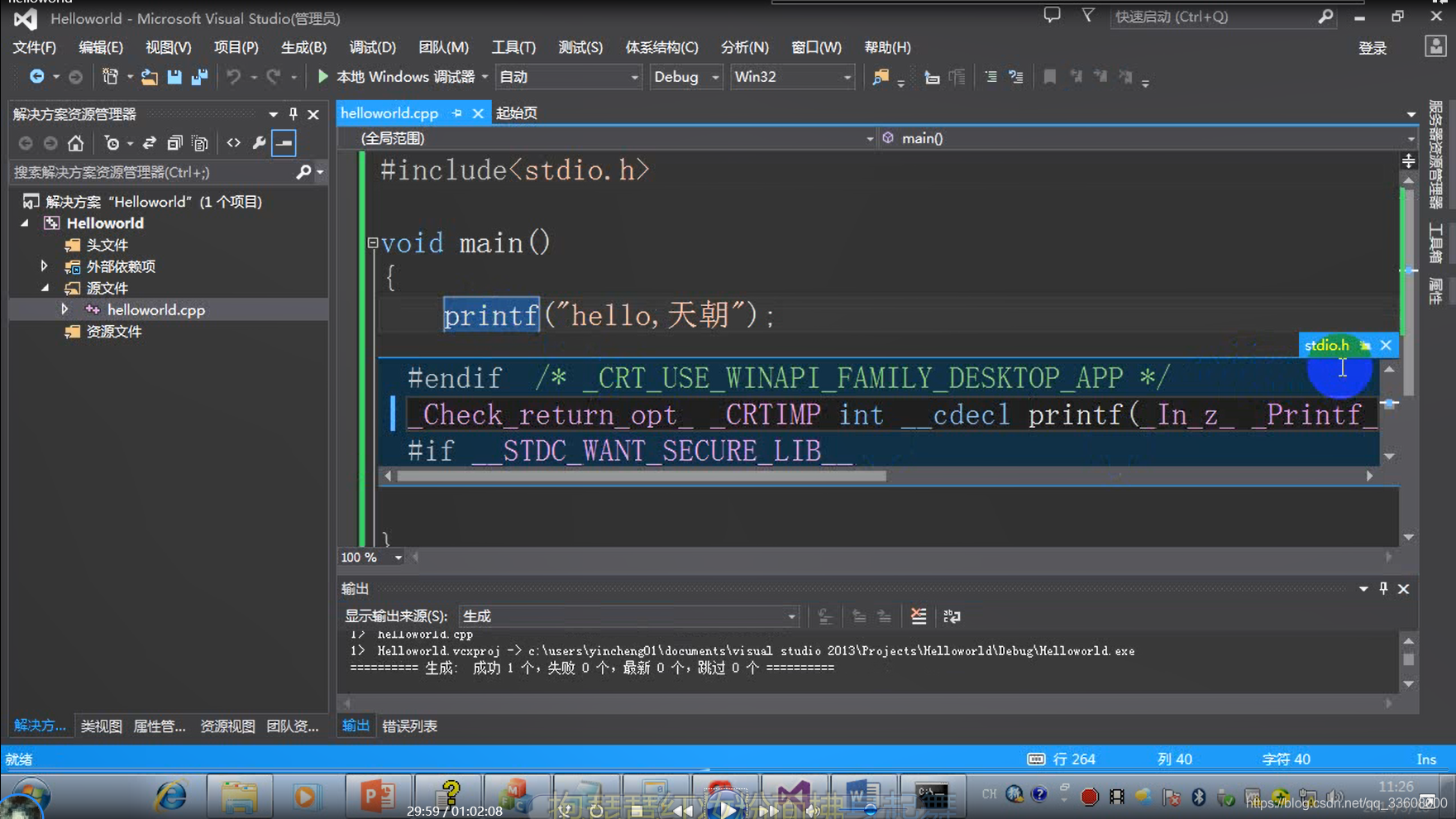1456x819 pixels.
Task: Switch to the 类视图 tab
Action: pyautogui.click(x=102, y=726)
